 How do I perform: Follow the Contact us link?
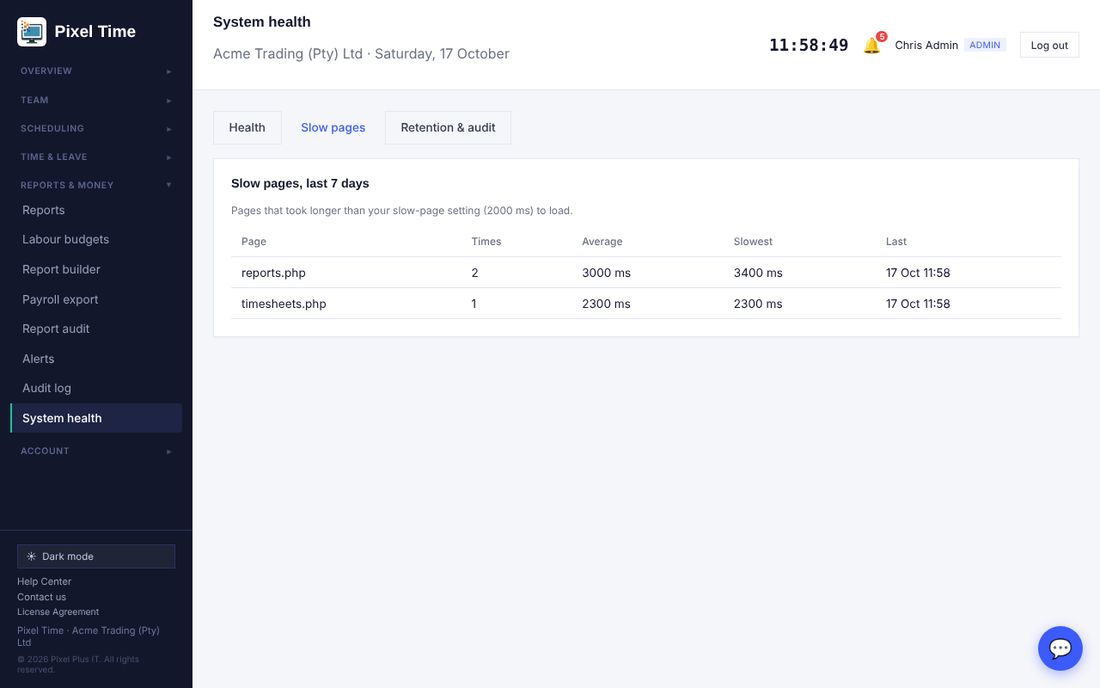tap(41, 597)
